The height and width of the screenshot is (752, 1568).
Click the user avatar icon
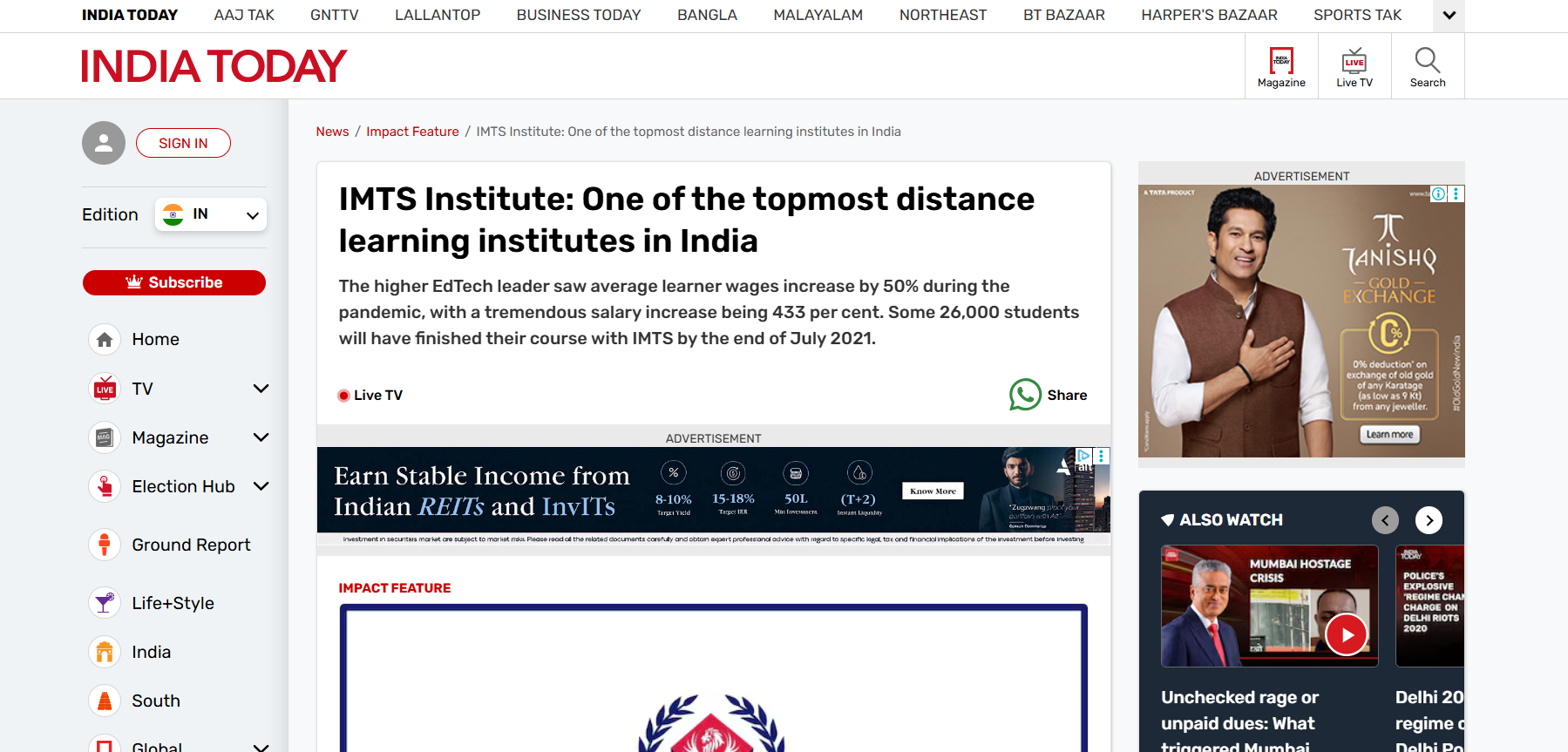click(104, 143)
